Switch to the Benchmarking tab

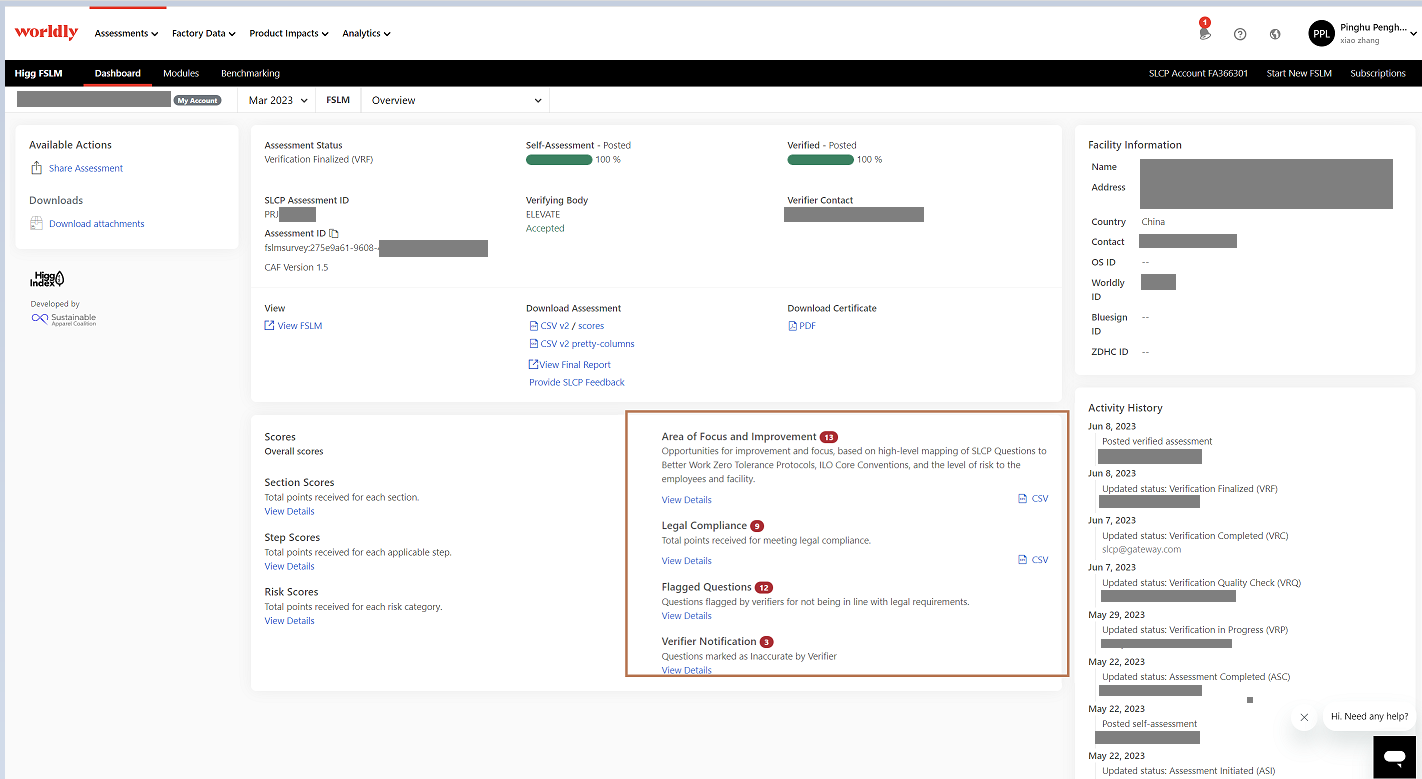tap(250, 73)
